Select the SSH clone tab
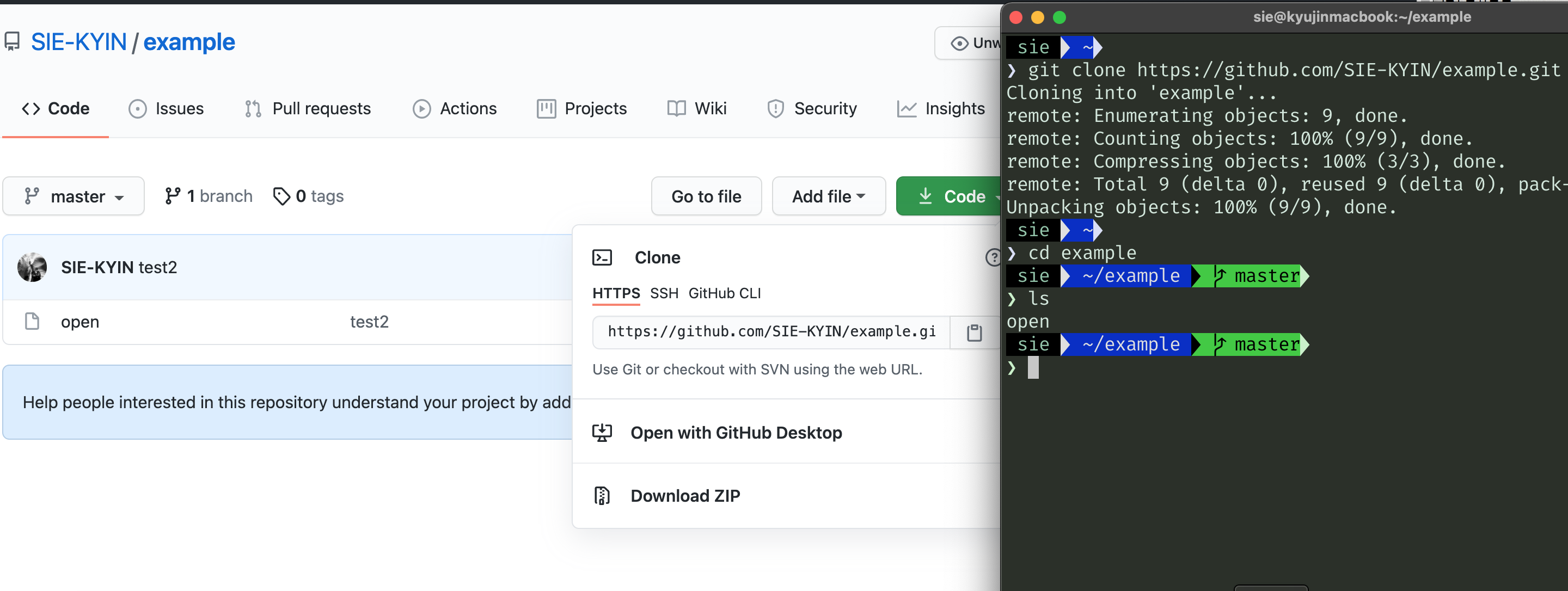The image size is (1568, 591). 664,293
